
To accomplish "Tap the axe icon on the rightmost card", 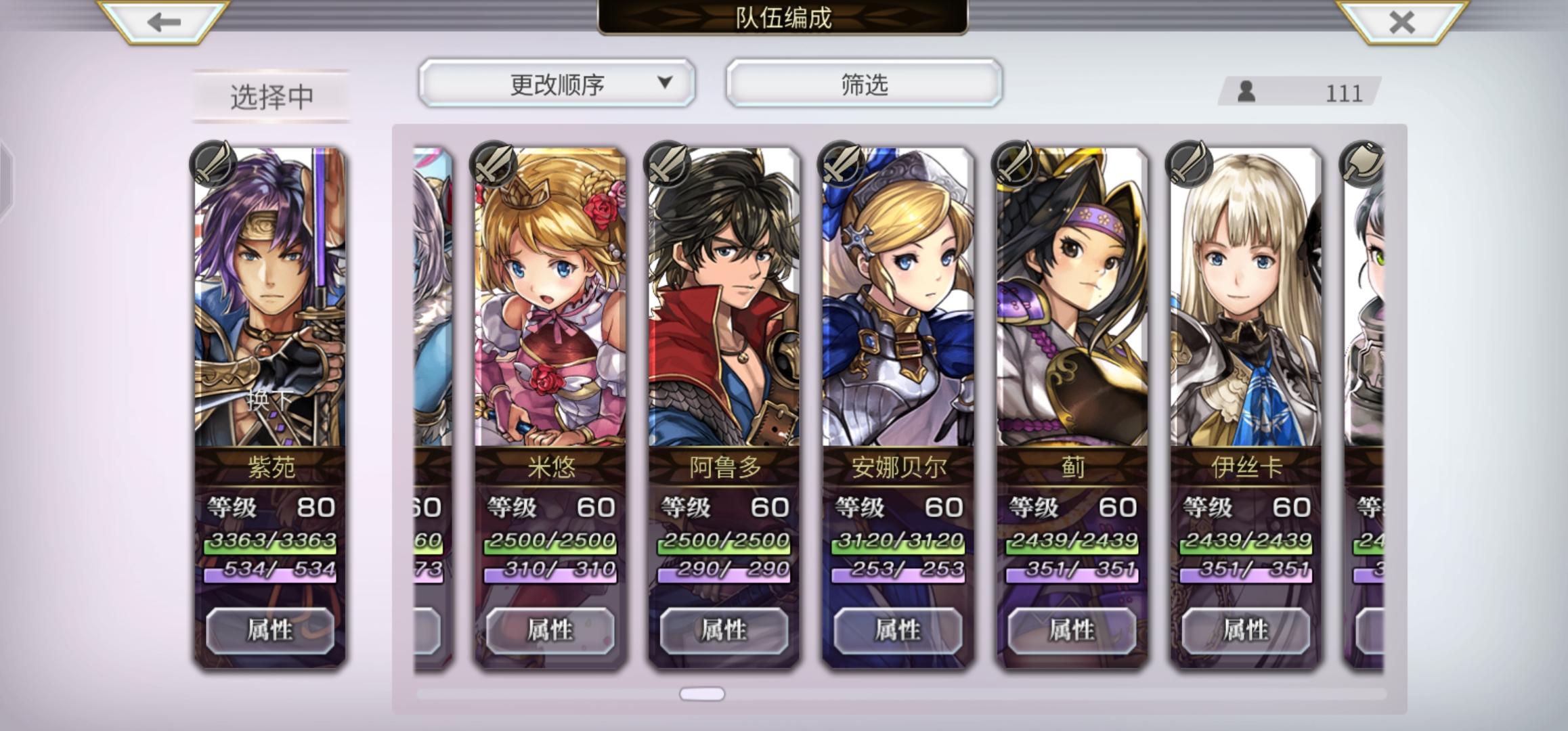I will pyautogui.click(x=1362, y=162).
